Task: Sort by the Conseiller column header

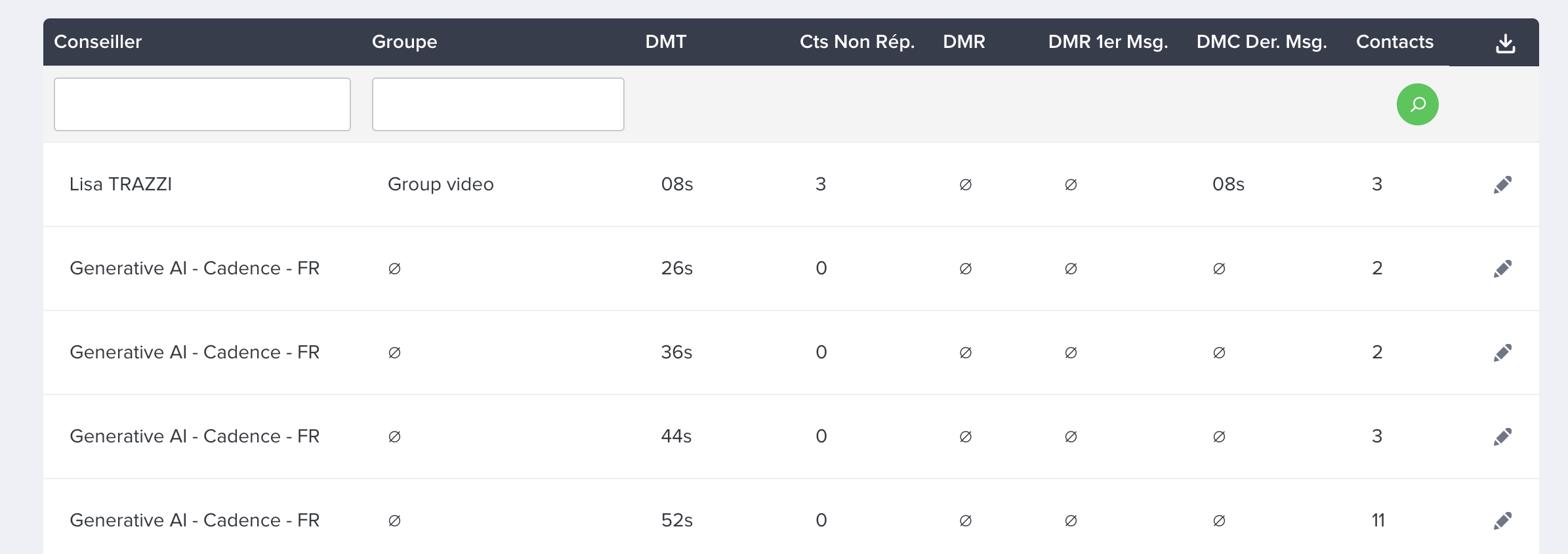Action: coord(98,42)
